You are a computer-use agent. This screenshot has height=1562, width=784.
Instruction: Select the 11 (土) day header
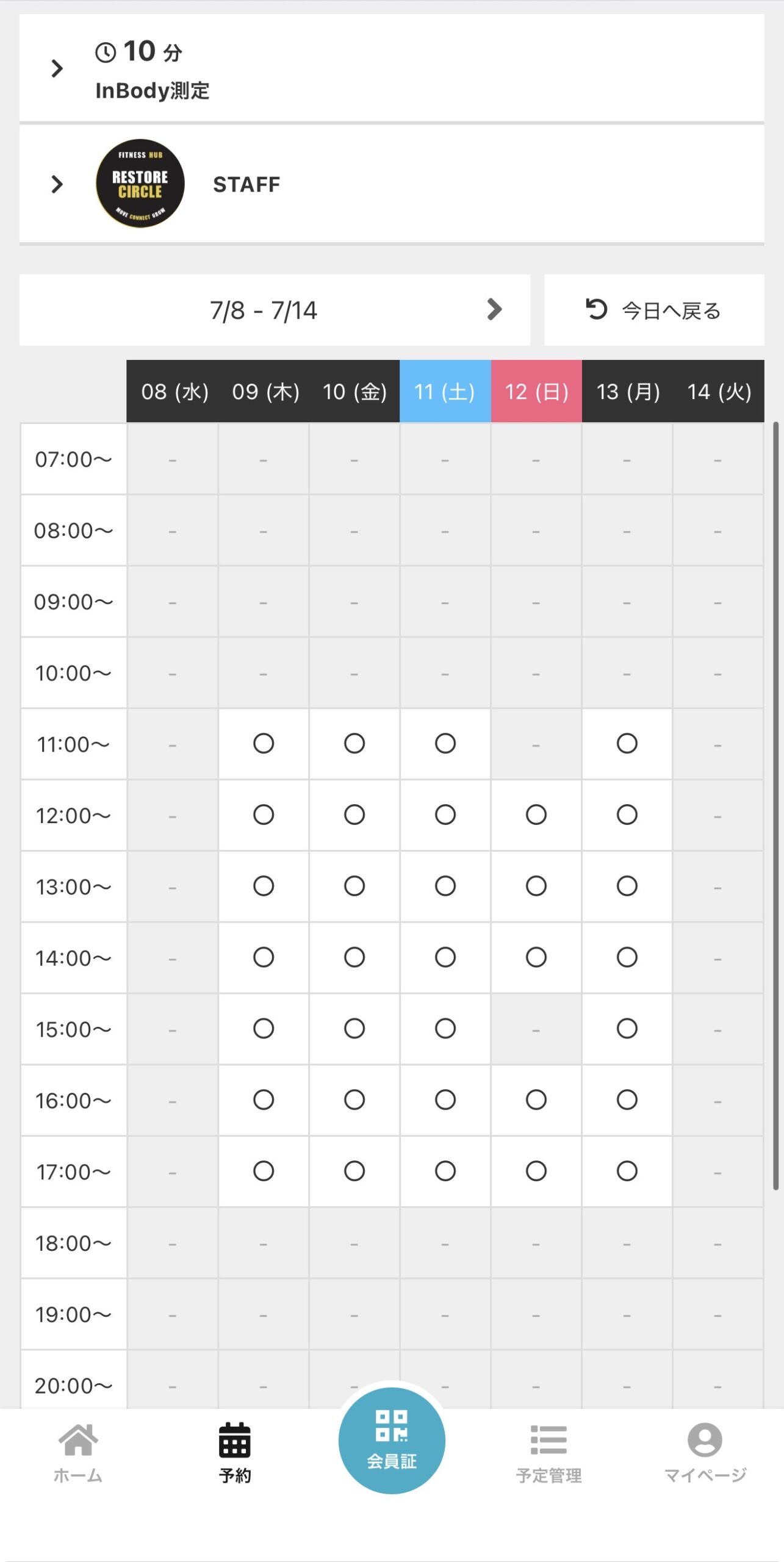point(445,391)
